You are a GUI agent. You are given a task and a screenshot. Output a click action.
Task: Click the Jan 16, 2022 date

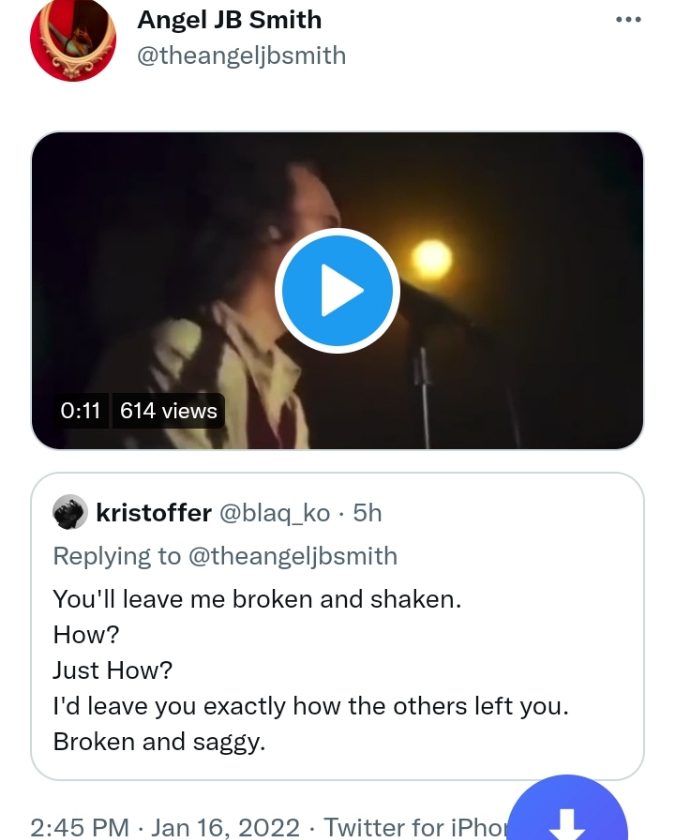click(x=226, y=827)
